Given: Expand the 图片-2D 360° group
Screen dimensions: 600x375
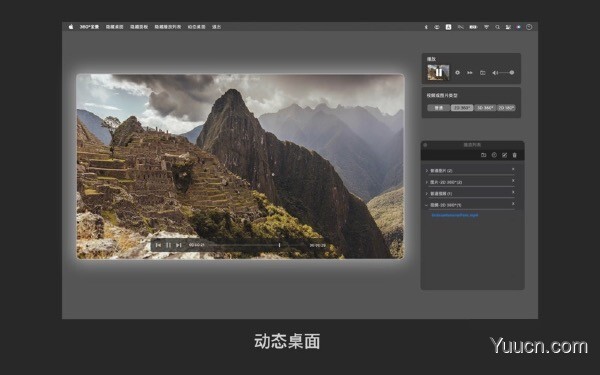Looking at the screenshot, I should (x=427, y=182).
